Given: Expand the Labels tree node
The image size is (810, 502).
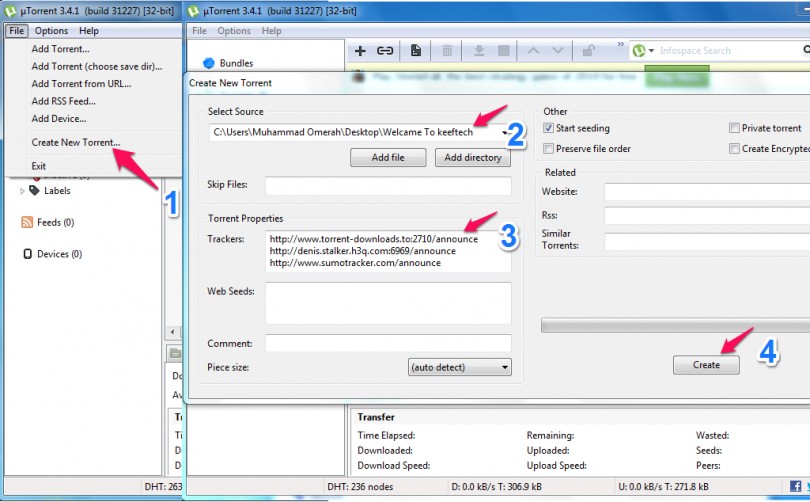Looking at the screenshot, I should (22, 191).
